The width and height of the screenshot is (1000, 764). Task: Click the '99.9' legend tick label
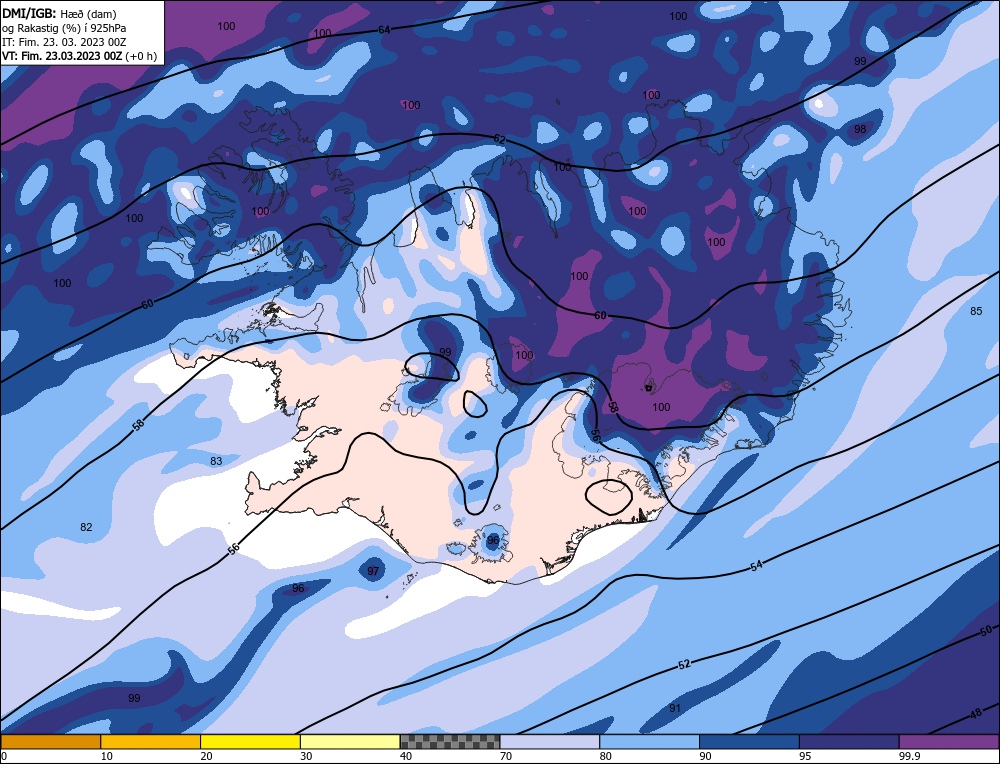[x=907, y=756]
